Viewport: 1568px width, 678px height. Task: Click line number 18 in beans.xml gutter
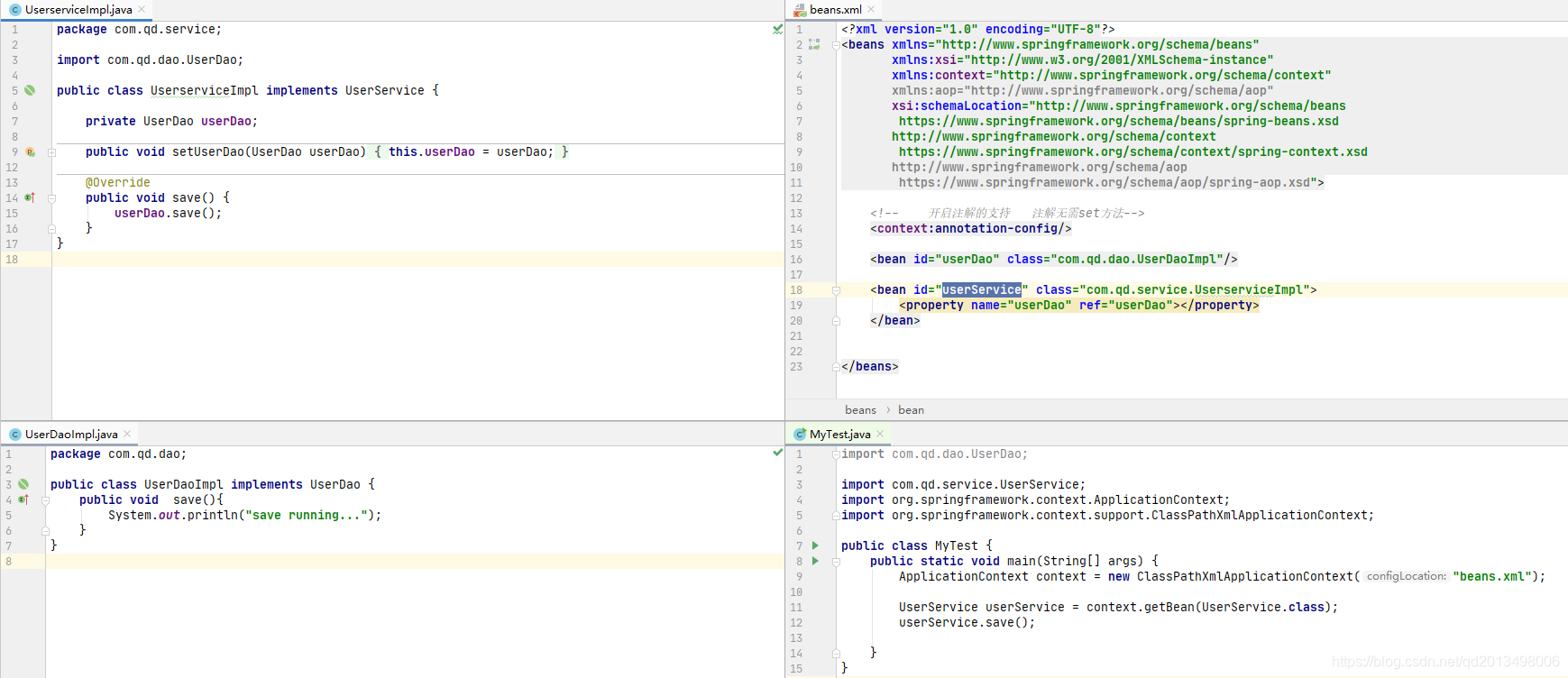tap(796, 290)
